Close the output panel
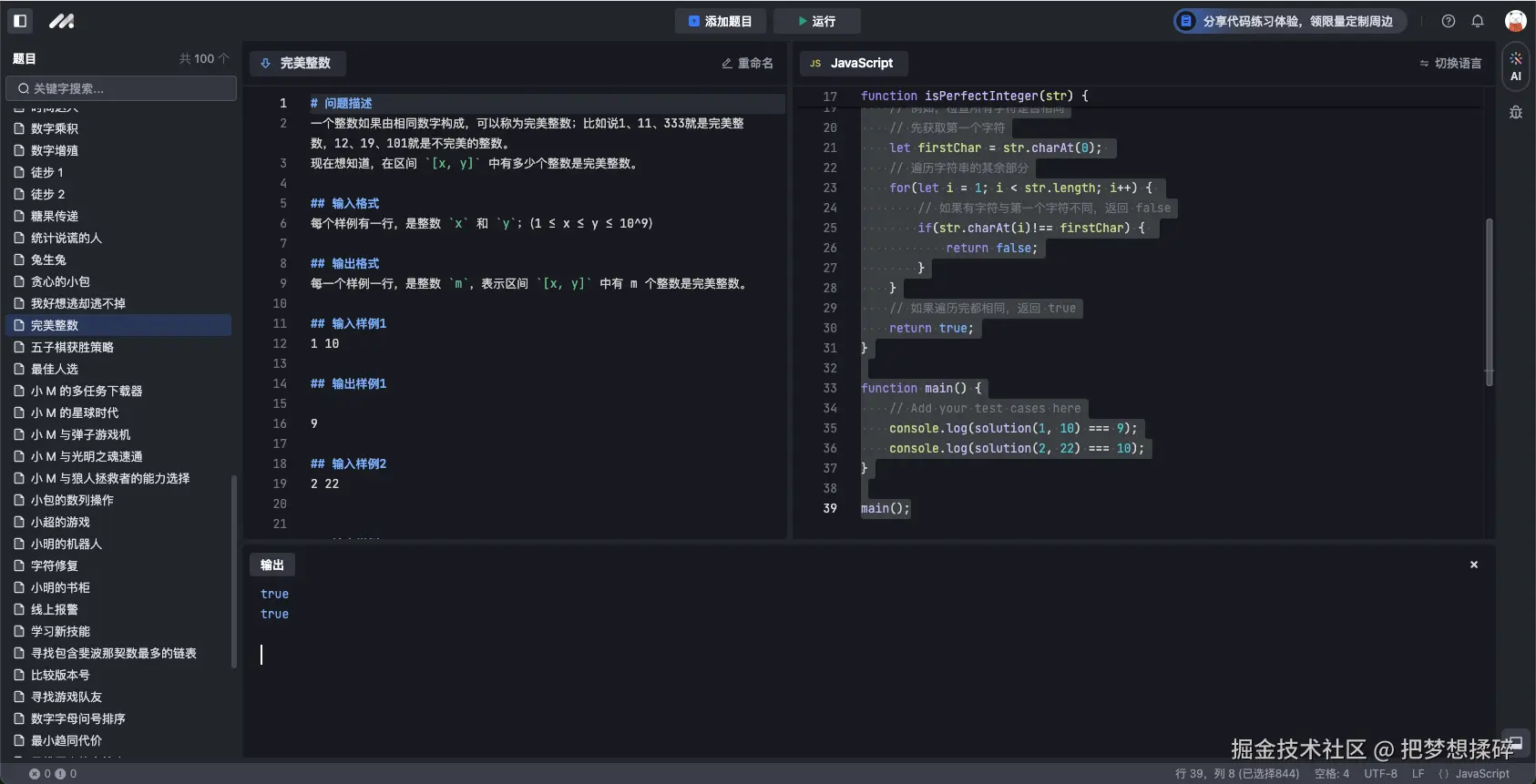Screen dimensions: 1536x784 pyautogui.click(x=1474, y=565)
